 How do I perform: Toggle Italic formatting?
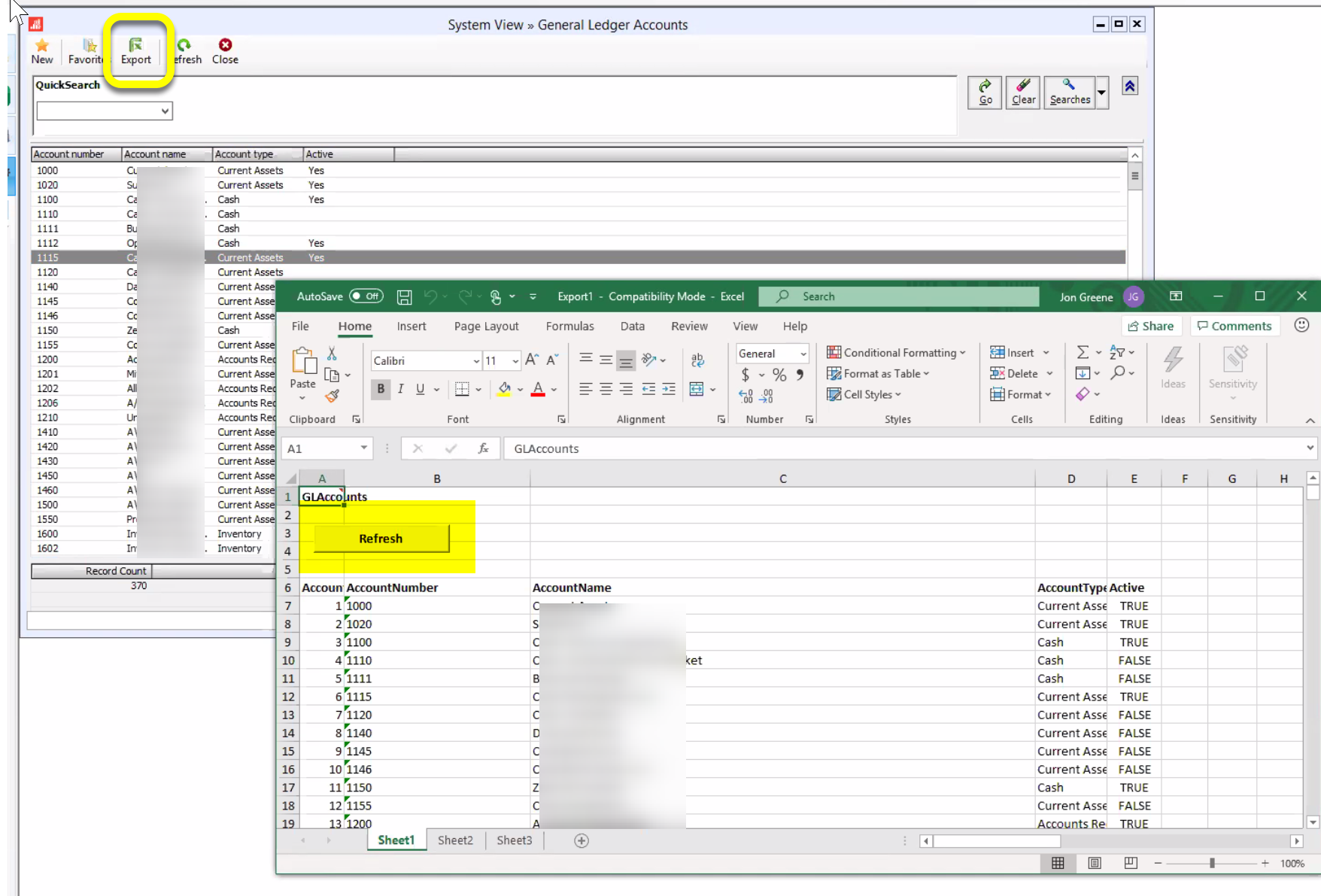[x=400, y=389]
